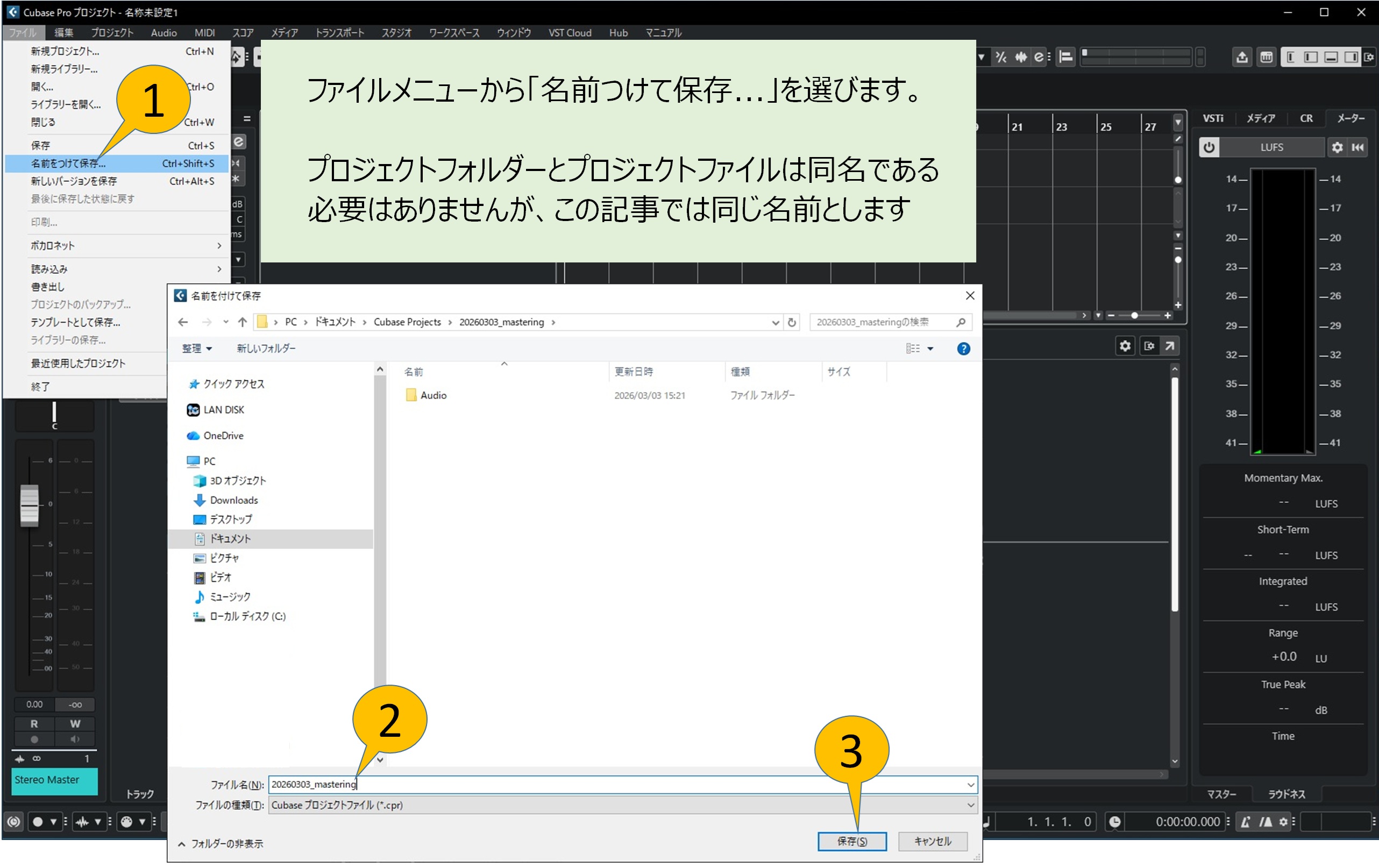Toggle the Write automation W button
This screenshot has height=868, width=1379.
(75, 724)
